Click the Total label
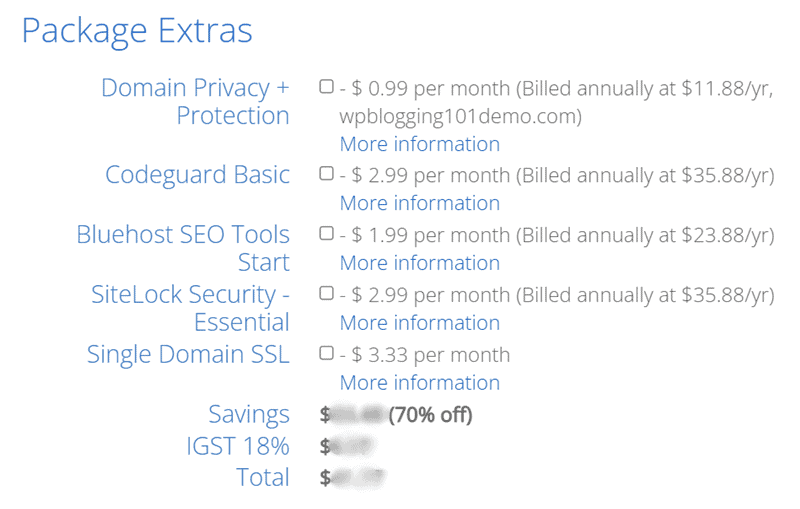The image size is (800, 509). click(x=263, y=477)
